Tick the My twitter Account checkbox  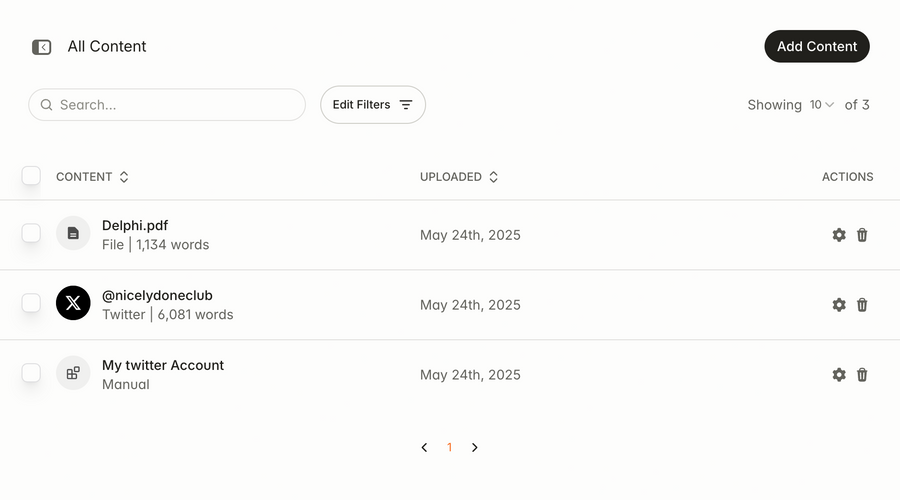coord(31,373)
